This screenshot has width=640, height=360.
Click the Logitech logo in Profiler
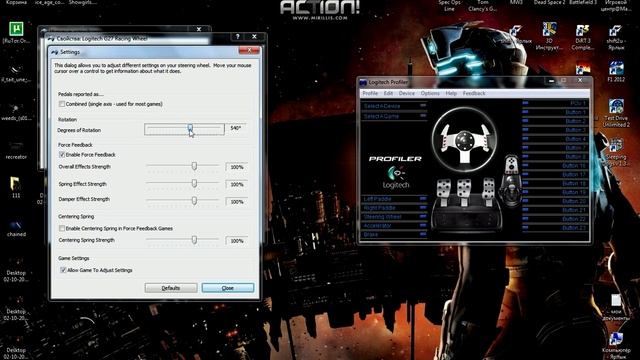click(396, 177)
